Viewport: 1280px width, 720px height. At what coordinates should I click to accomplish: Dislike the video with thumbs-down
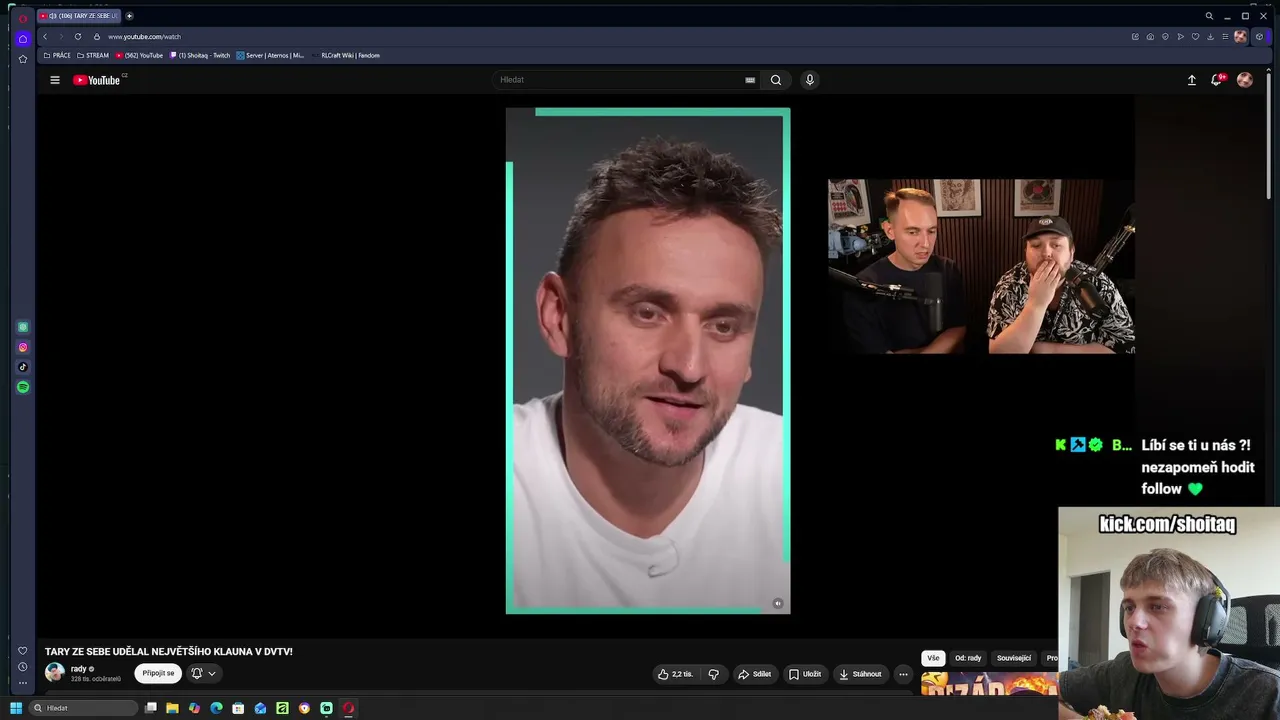click(x=713, y=674)
